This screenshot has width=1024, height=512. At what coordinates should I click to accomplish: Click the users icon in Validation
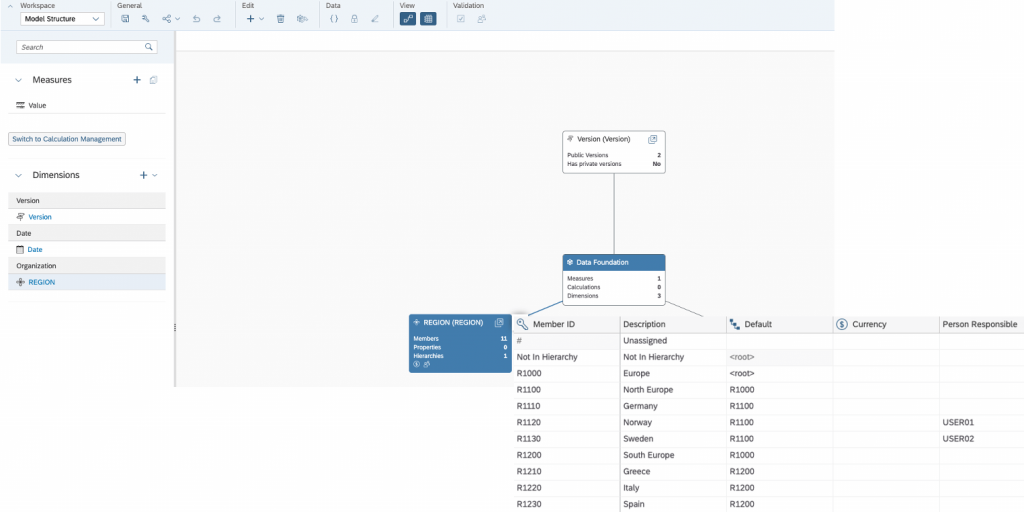point(481,19)
